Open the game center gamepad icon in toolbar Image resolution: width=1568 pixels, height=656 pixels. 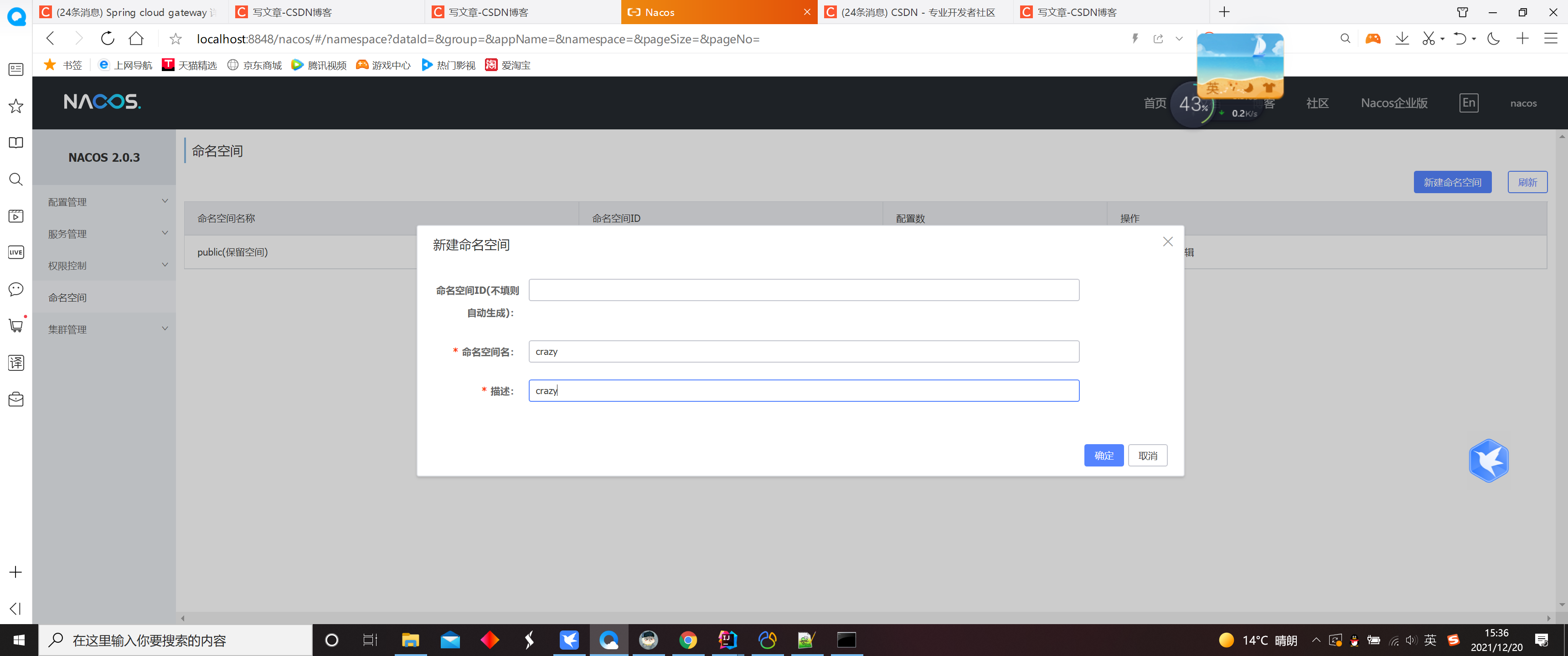[x=1372, y=38]
